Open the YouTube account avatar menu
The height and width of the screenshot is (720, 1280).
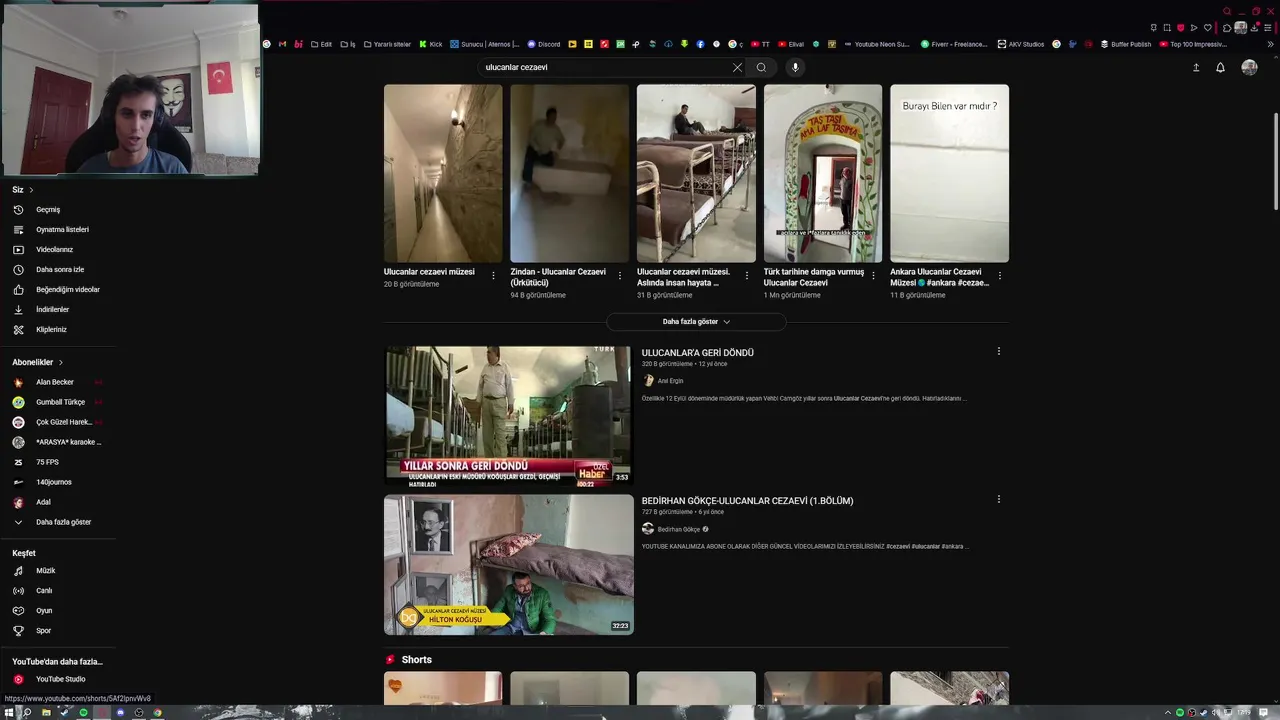1249,67
